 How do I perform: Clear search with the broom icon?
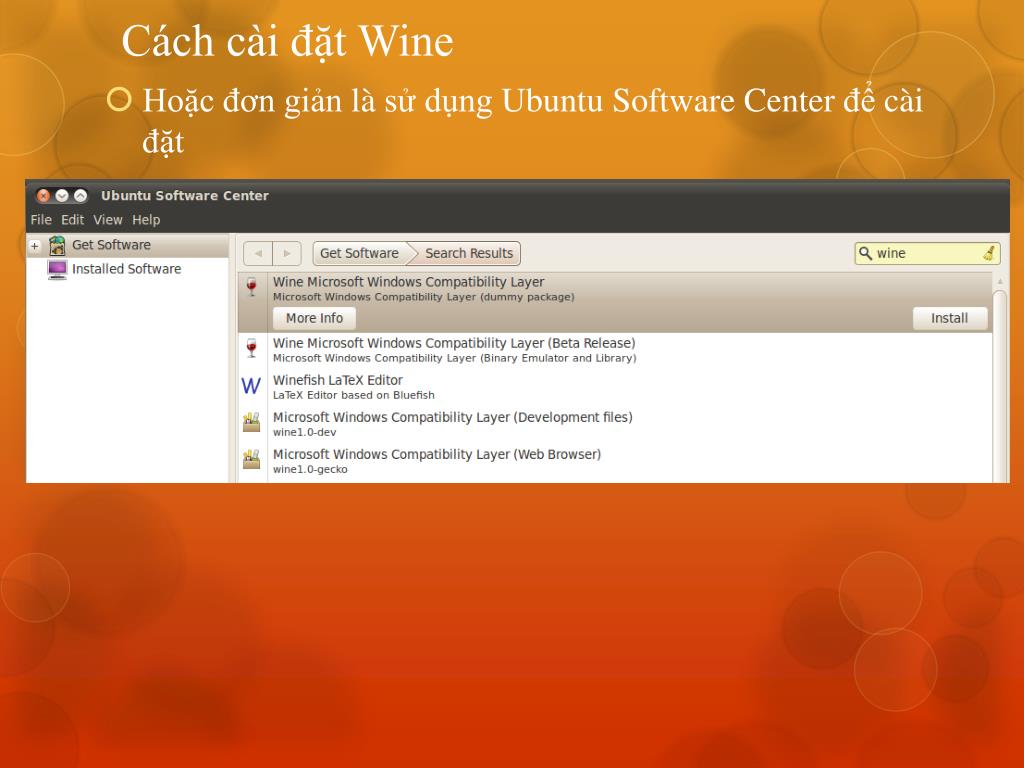click(x=989, y=253)
